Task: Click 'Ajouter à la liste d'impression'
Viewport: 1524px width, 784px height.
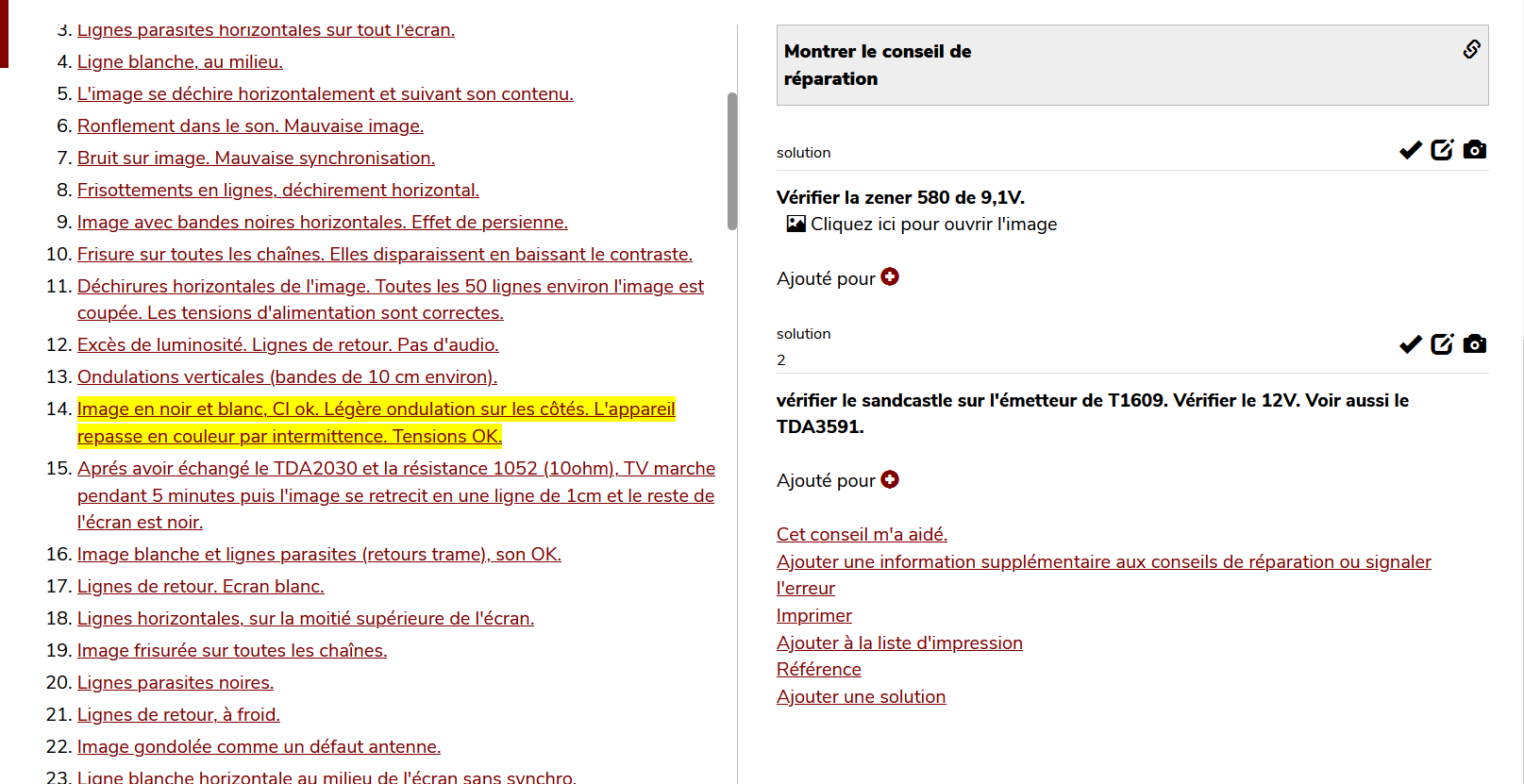Action: coord(899,642)
